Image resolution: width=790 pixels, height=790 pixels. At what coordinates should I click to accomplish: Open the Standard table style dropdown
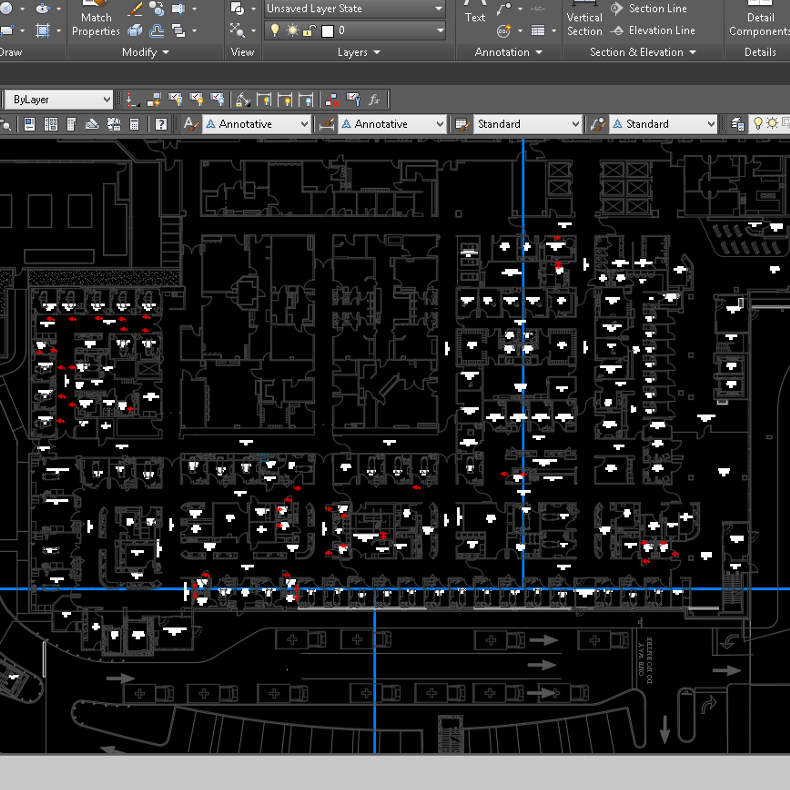tap(527, 124)
